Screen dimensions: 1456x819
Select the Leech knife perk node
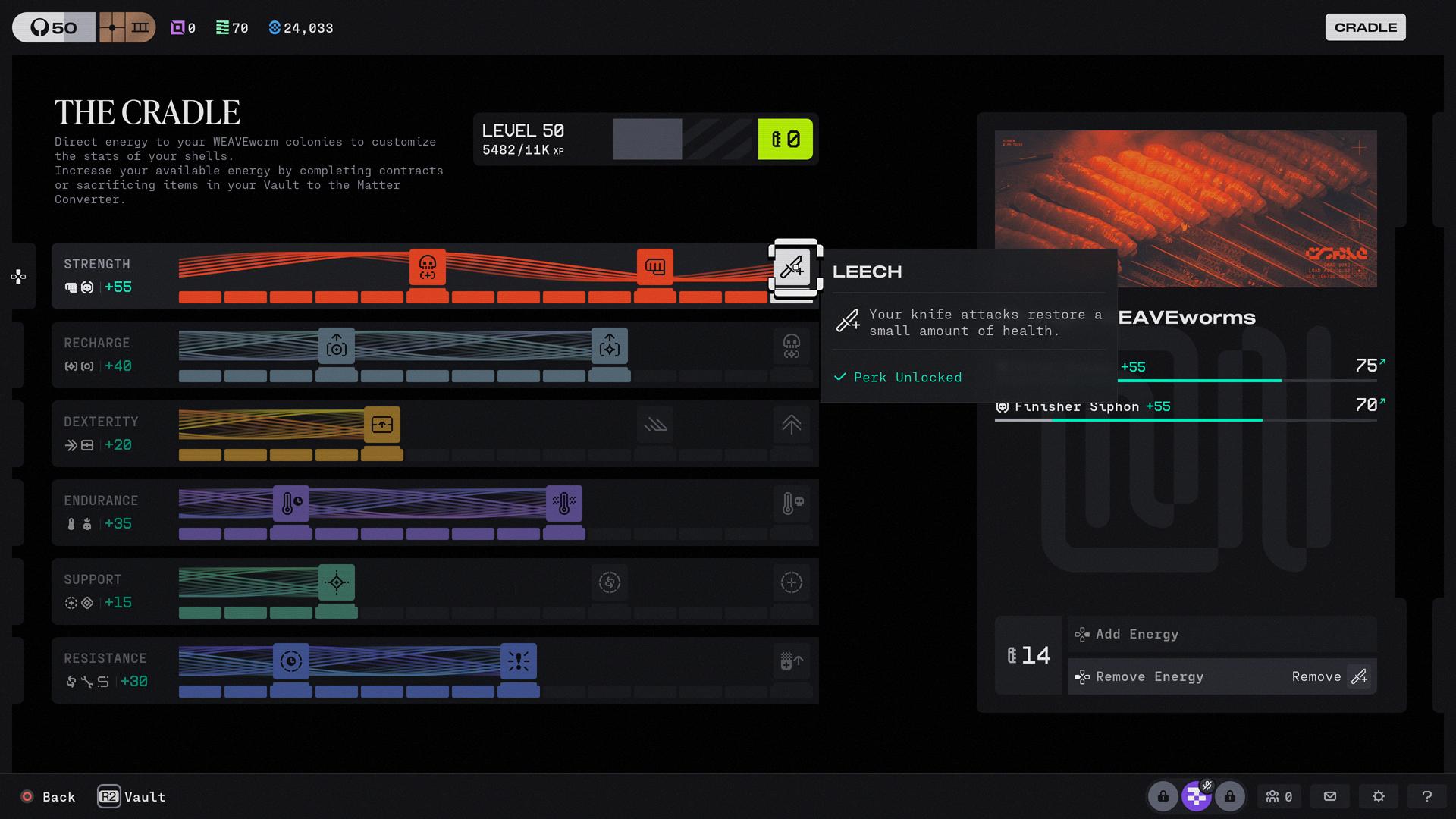(792, 267)
